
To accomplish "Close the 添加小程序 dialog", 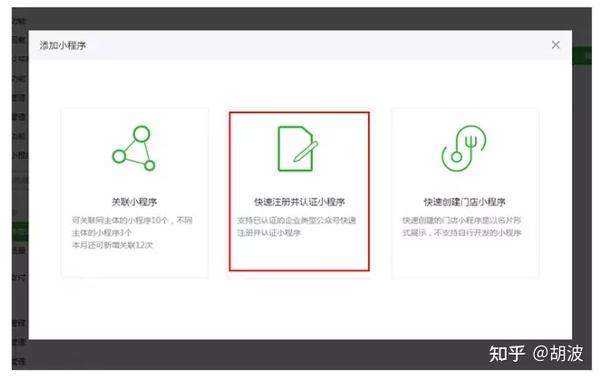I will [x=556, y=45].
